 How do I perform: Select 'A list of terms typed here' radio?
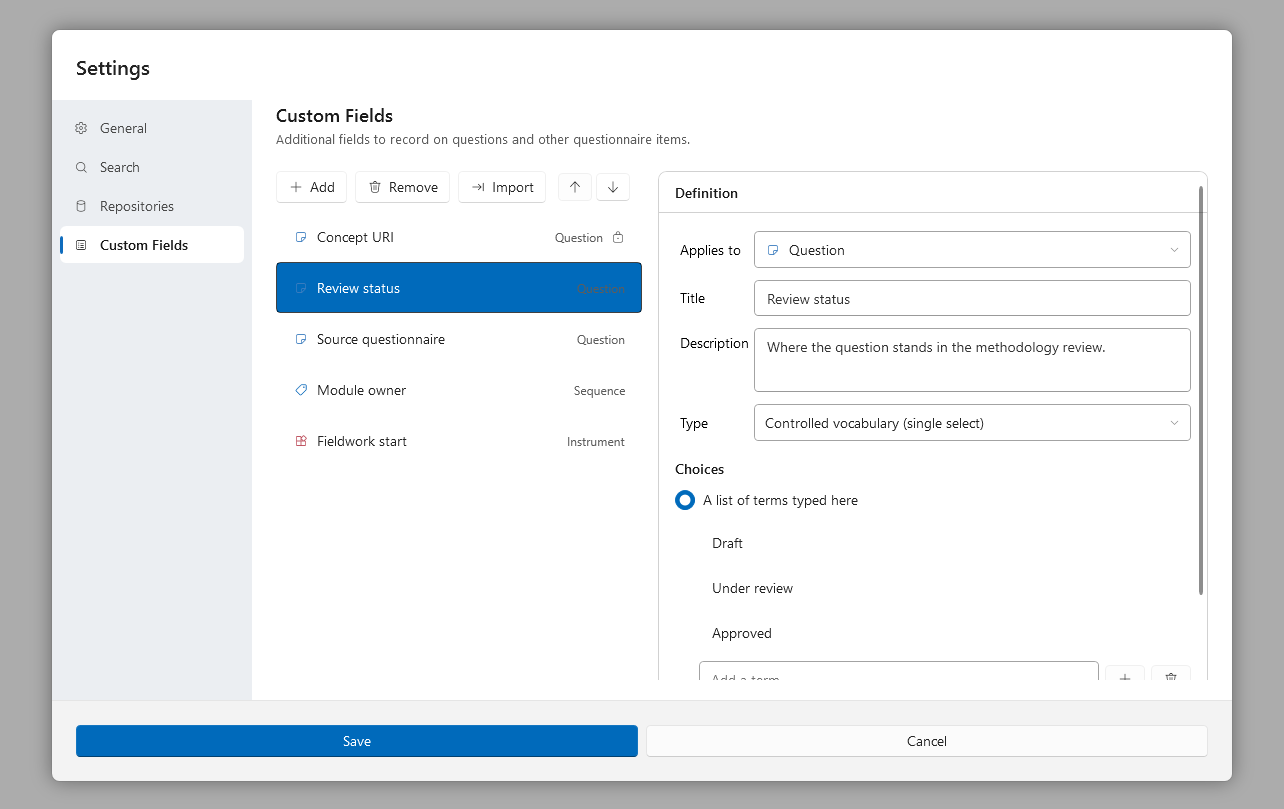click(685, 500)
